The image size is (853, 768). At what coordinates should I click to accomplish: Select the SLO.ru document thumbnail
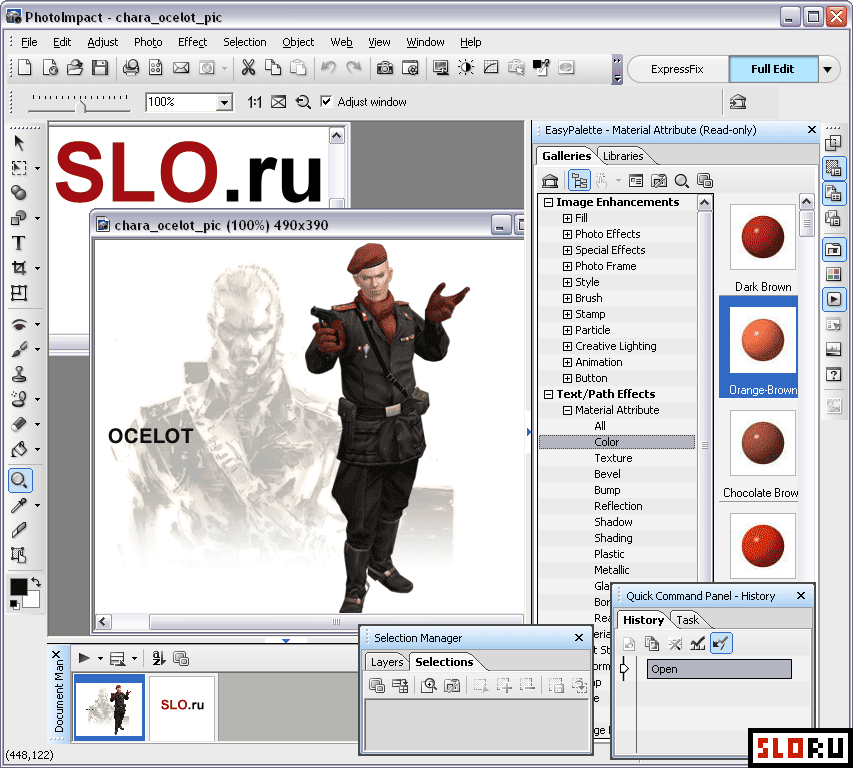tap(182, 706)
